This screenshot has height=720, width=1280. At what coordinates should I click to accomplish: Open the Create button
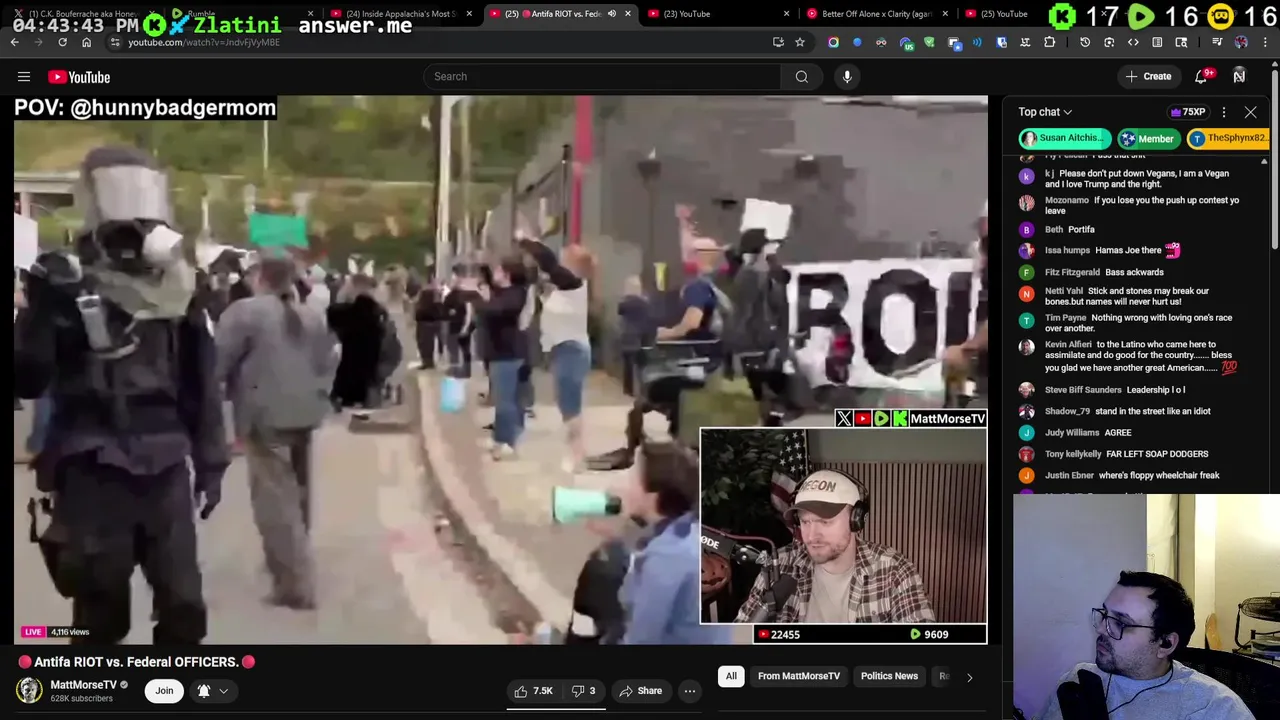[1148, 77]
